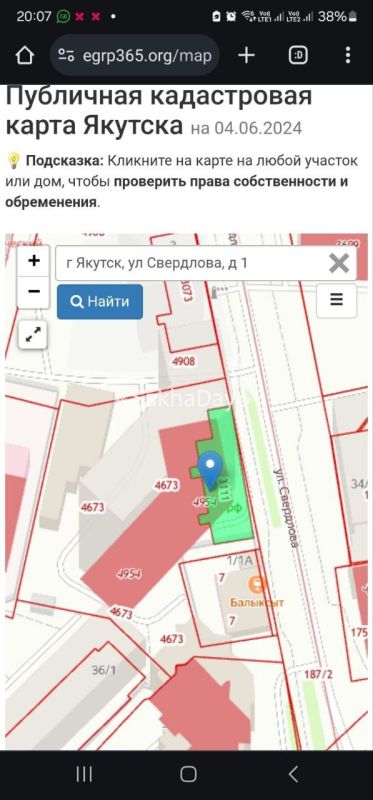Tap the site info icon in address bar
373x800 pixels.
coord(66,55)
